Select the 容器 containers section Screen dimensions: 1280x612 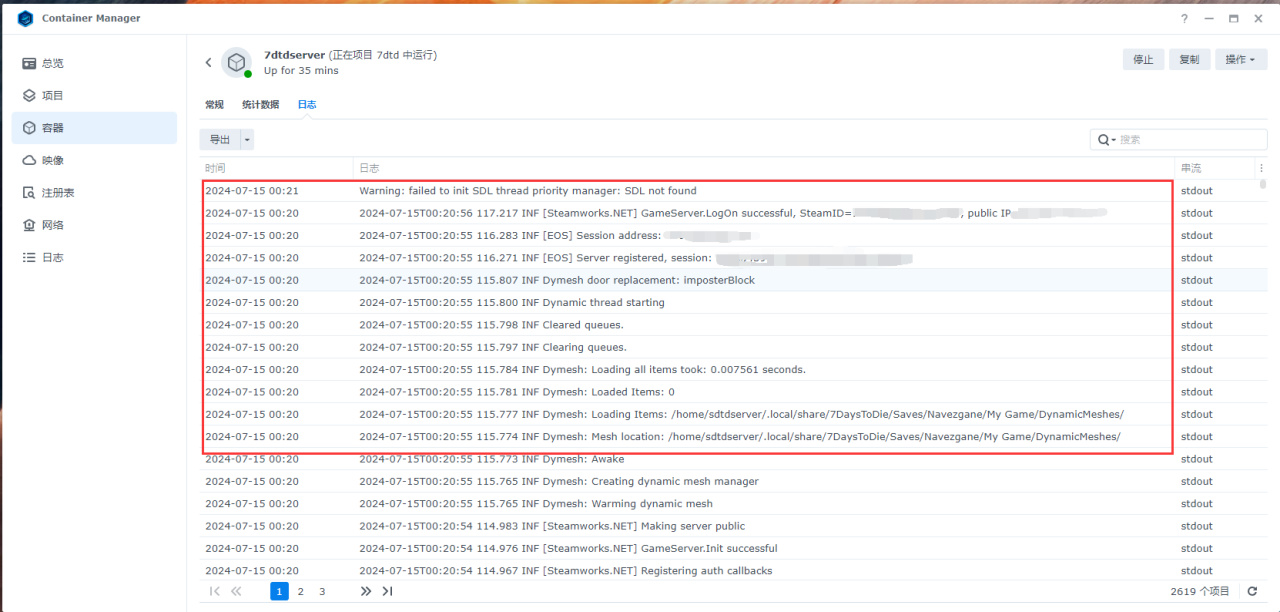94,128
